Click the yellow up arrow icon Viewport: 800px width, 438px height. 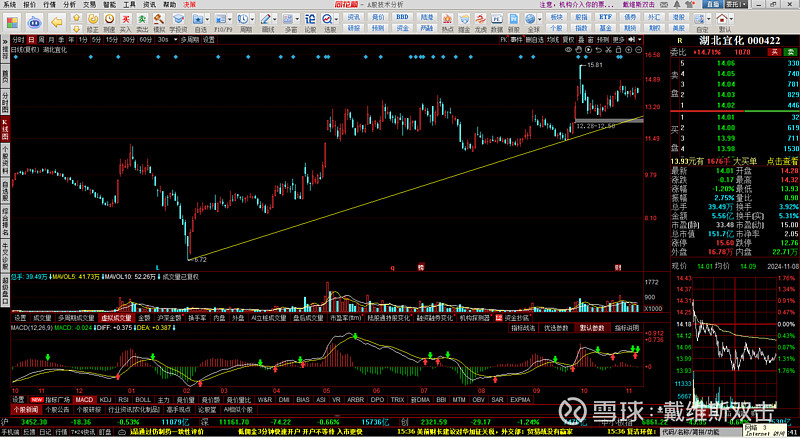[77, 17]
